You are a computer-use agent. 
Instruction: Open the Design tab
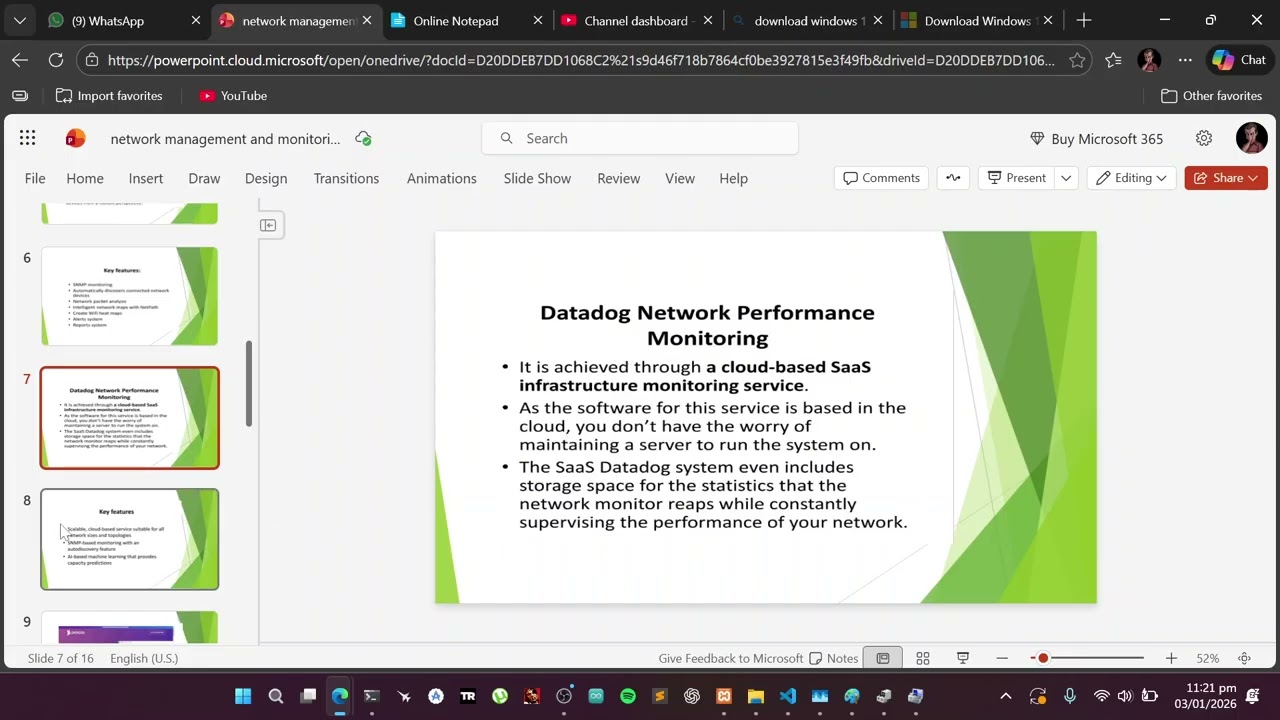266,178
